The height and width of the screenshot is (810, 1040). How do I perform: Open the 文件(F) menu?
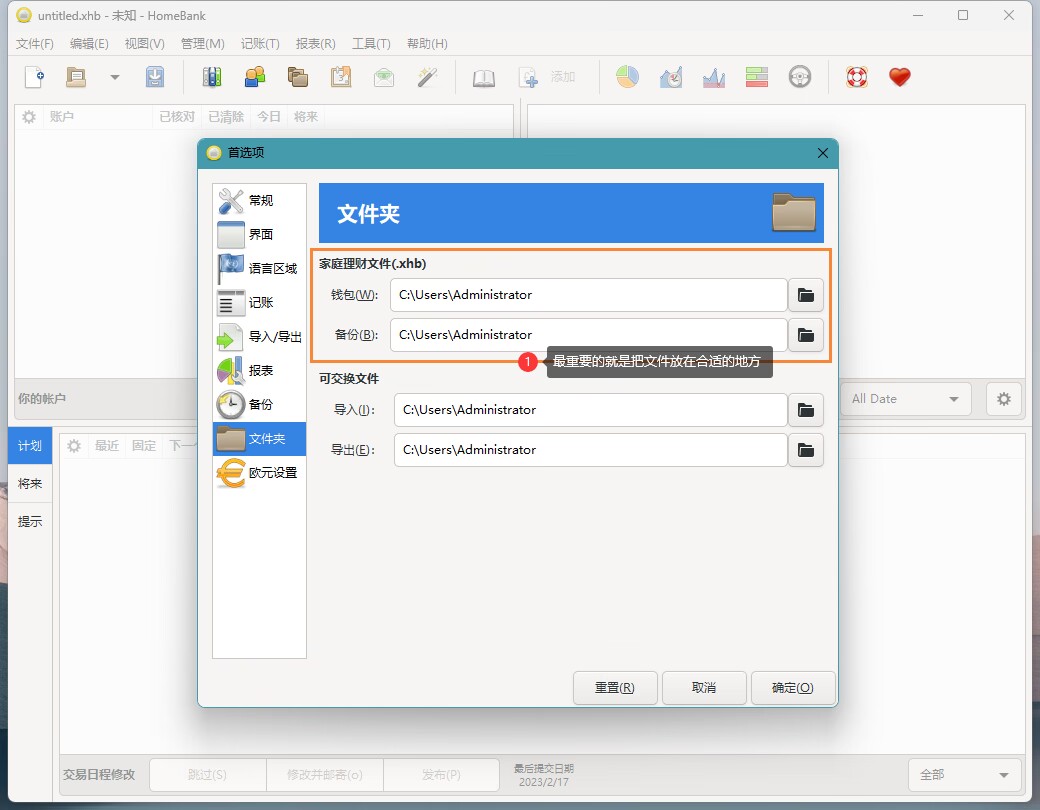(x=34, y=44)
